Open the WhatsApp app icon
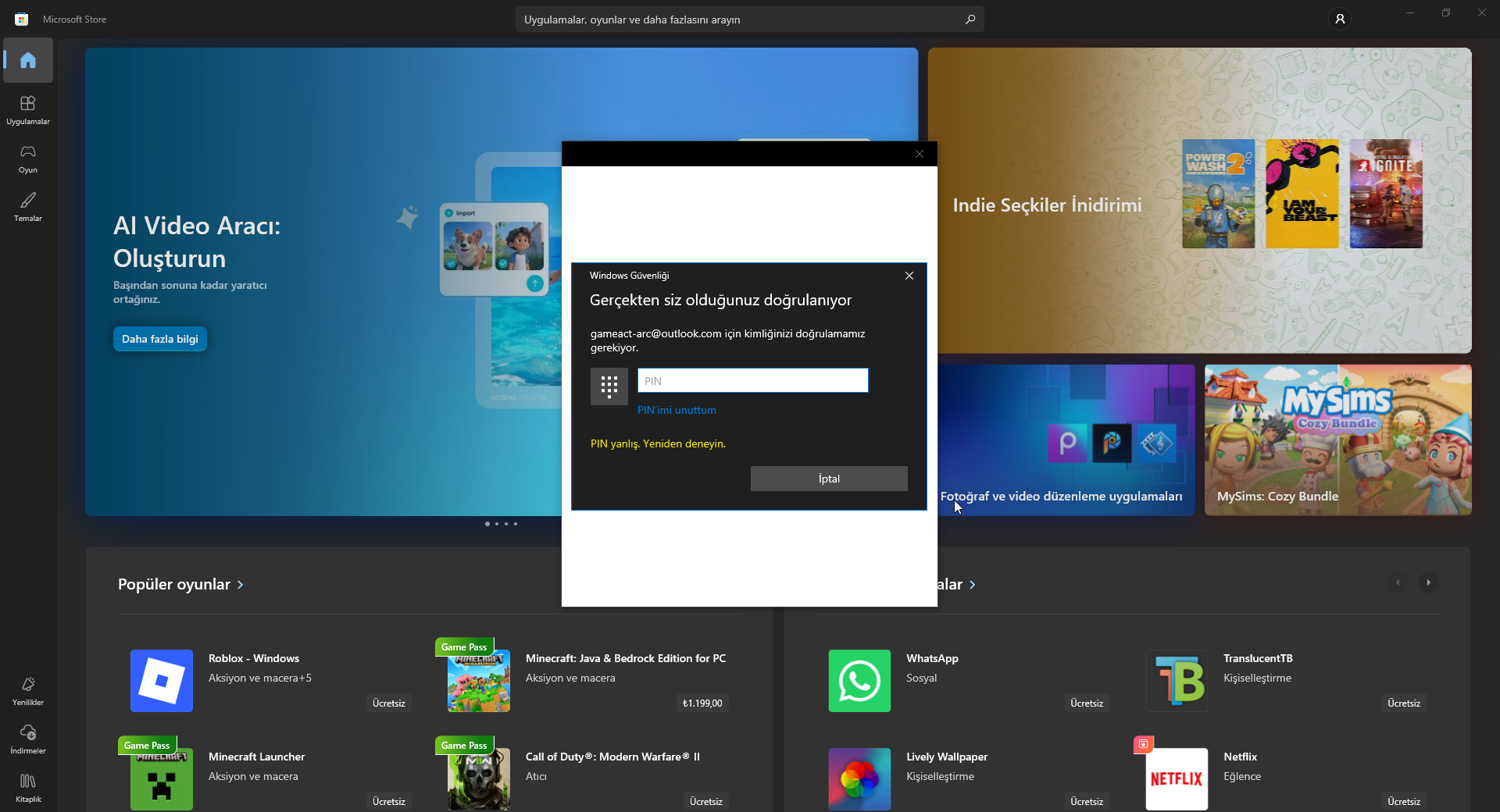This screenshot has height=812, width=1500. click(x=859, y=680)
